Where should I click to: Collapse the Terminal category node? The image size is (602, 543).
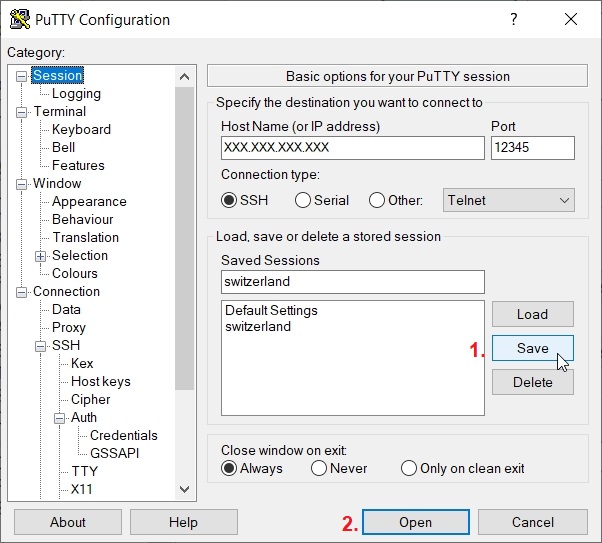(x=22, y=112)
